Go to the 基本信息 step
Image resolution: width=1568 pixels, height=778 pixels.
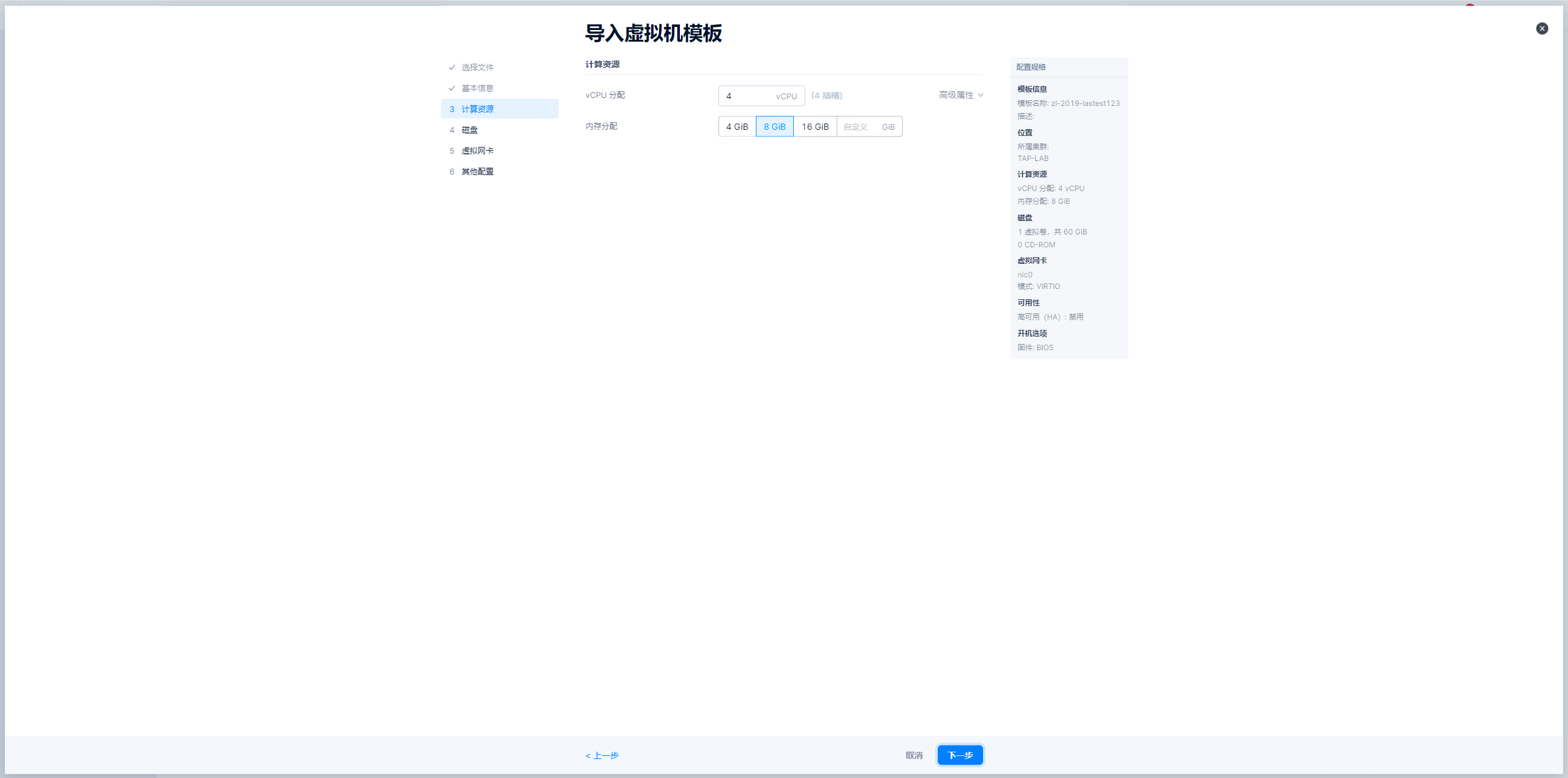(499, 88)
